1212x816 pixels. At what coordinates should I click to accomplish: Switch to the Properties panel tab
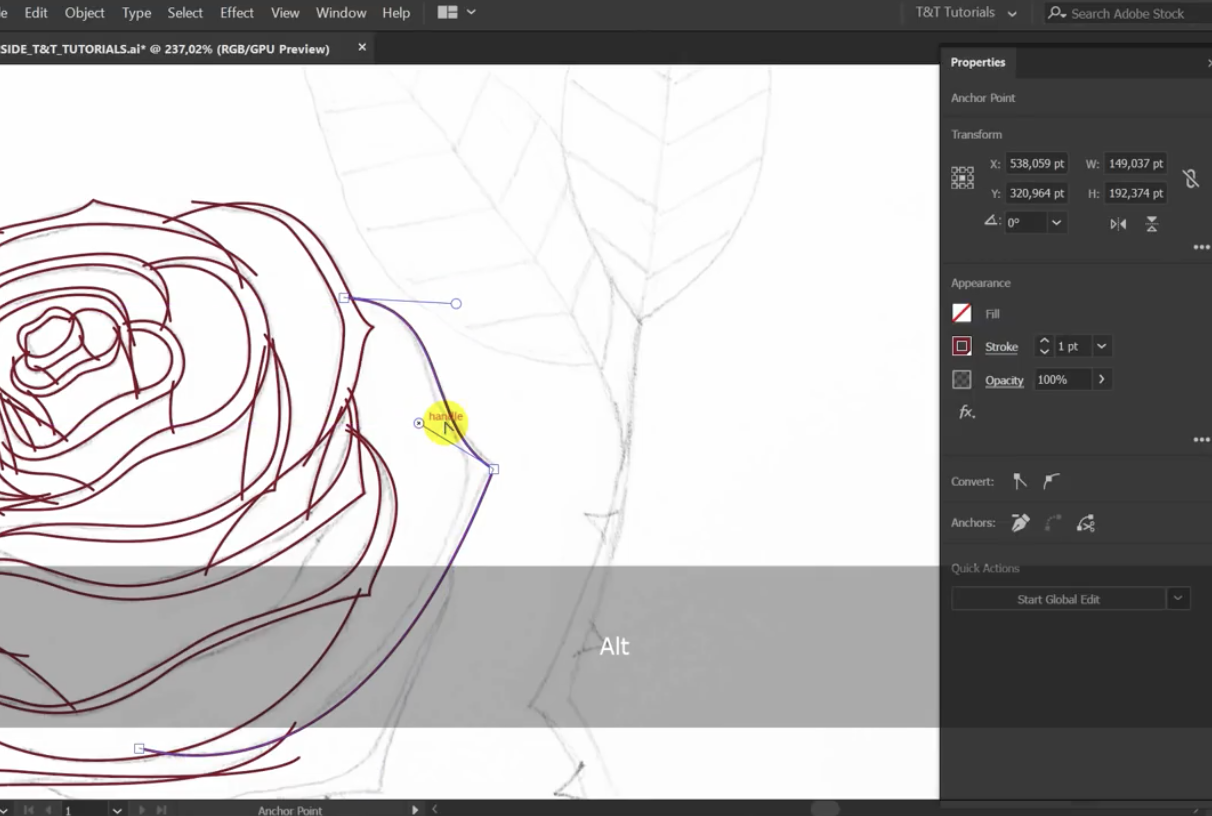[x=977, y=62]
